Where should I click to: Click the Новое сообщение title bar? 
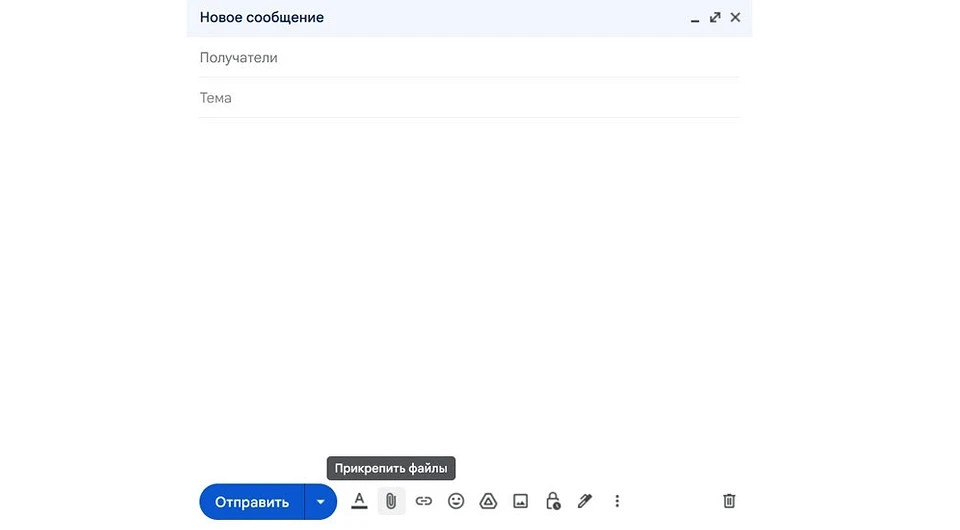(x=469, y=18)
